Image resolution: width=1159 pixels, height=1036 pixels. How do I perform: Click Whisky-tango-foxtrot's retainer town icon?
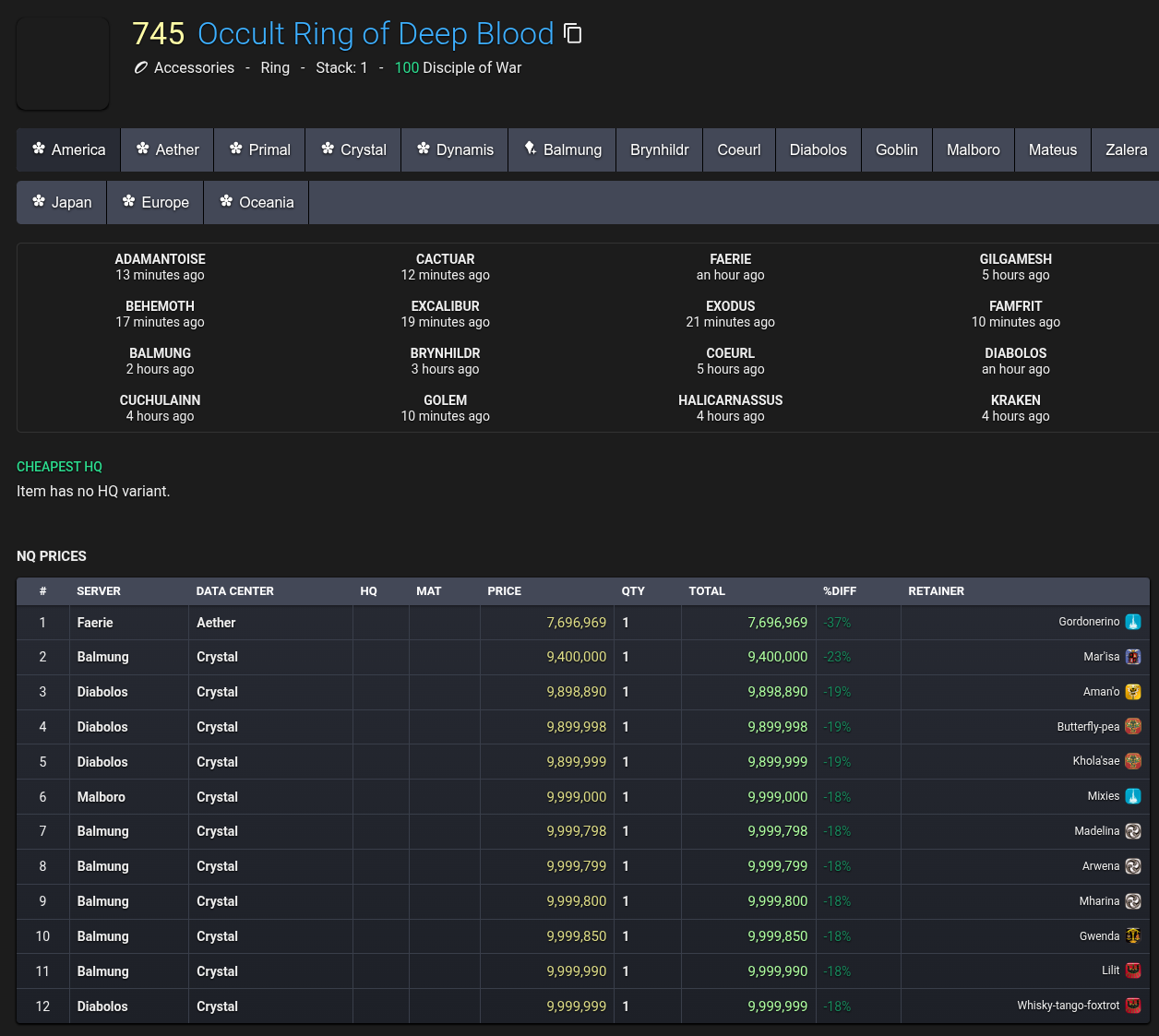[1133, 1006]
